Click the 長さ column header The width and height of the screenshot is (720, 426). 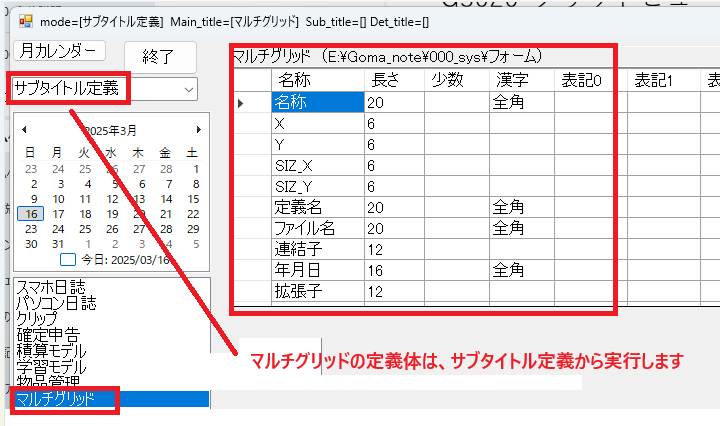(385, 80)
